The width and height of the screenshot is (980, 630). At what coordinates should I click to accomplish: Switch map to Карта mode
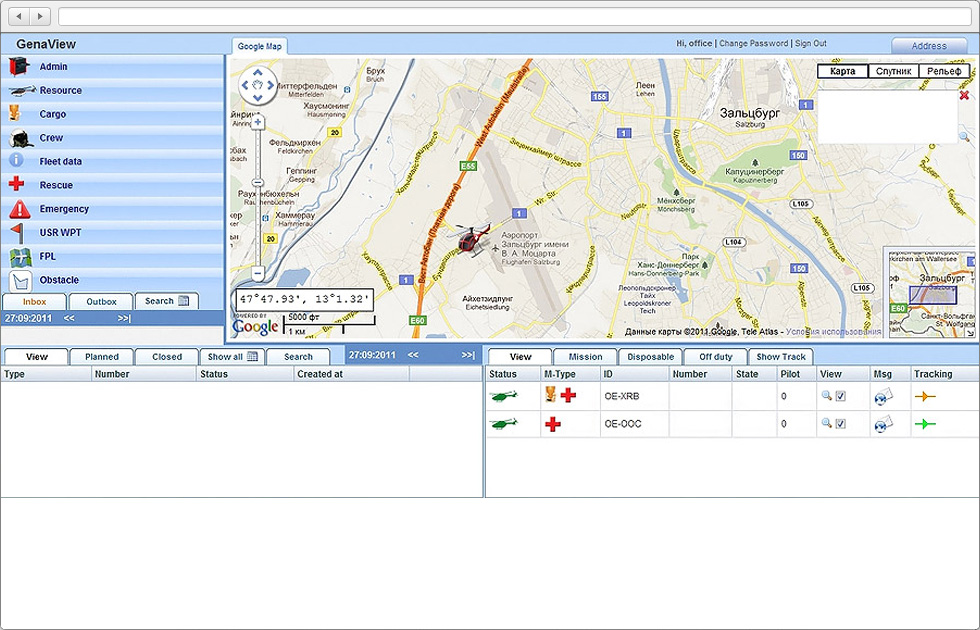point(842,71)
